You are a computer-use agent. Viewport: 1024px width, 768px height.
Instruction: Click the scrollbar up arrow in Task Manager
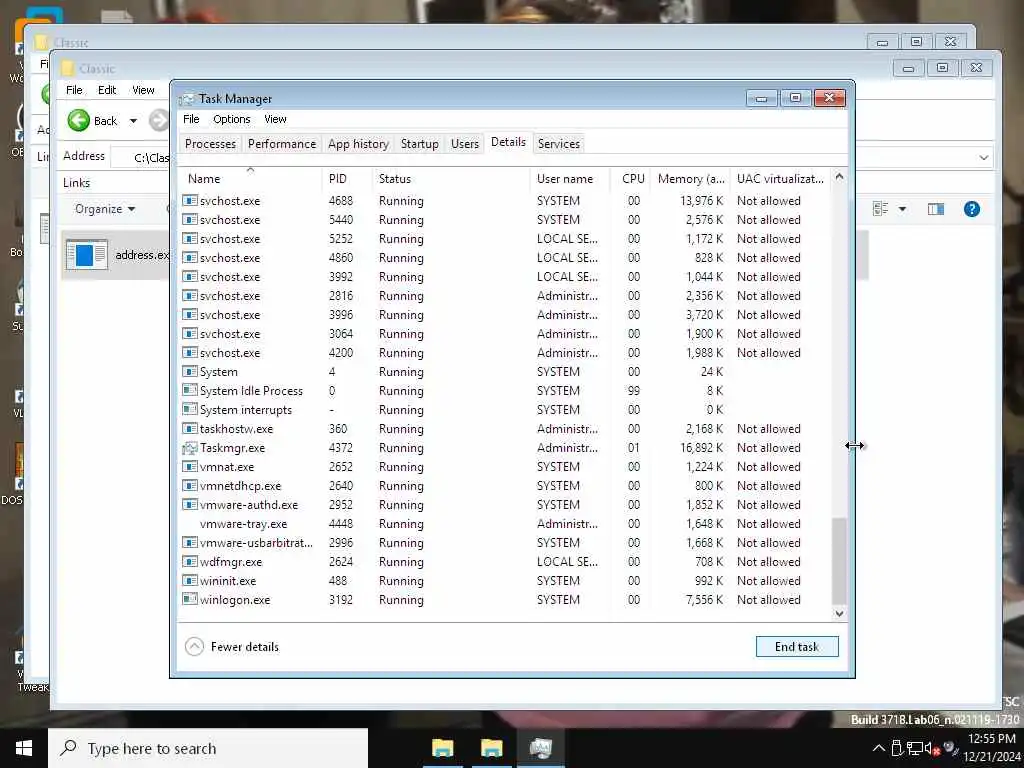[839, 177]
